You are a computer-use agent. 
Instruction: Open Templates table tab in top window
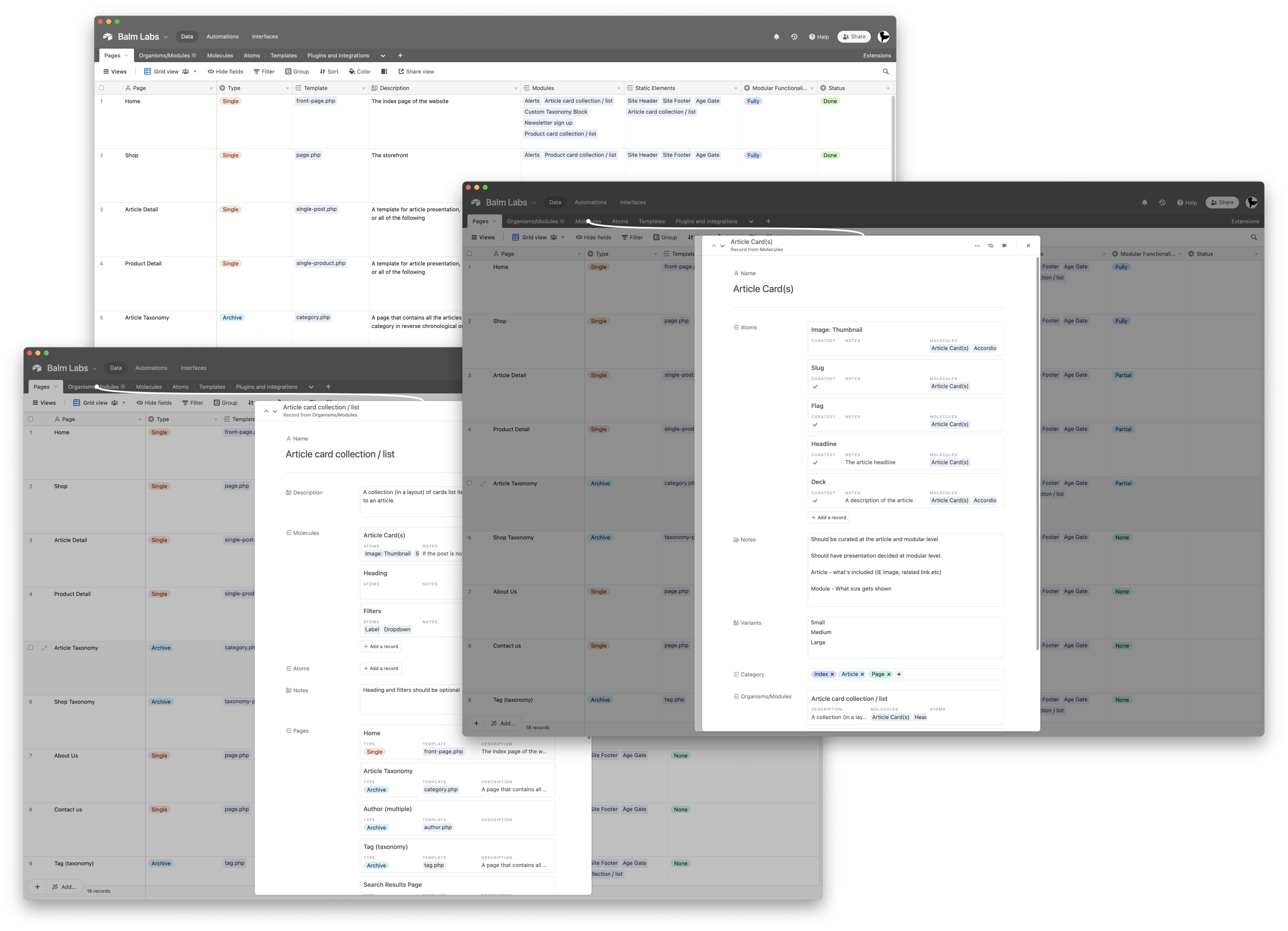tap(283, 56)
